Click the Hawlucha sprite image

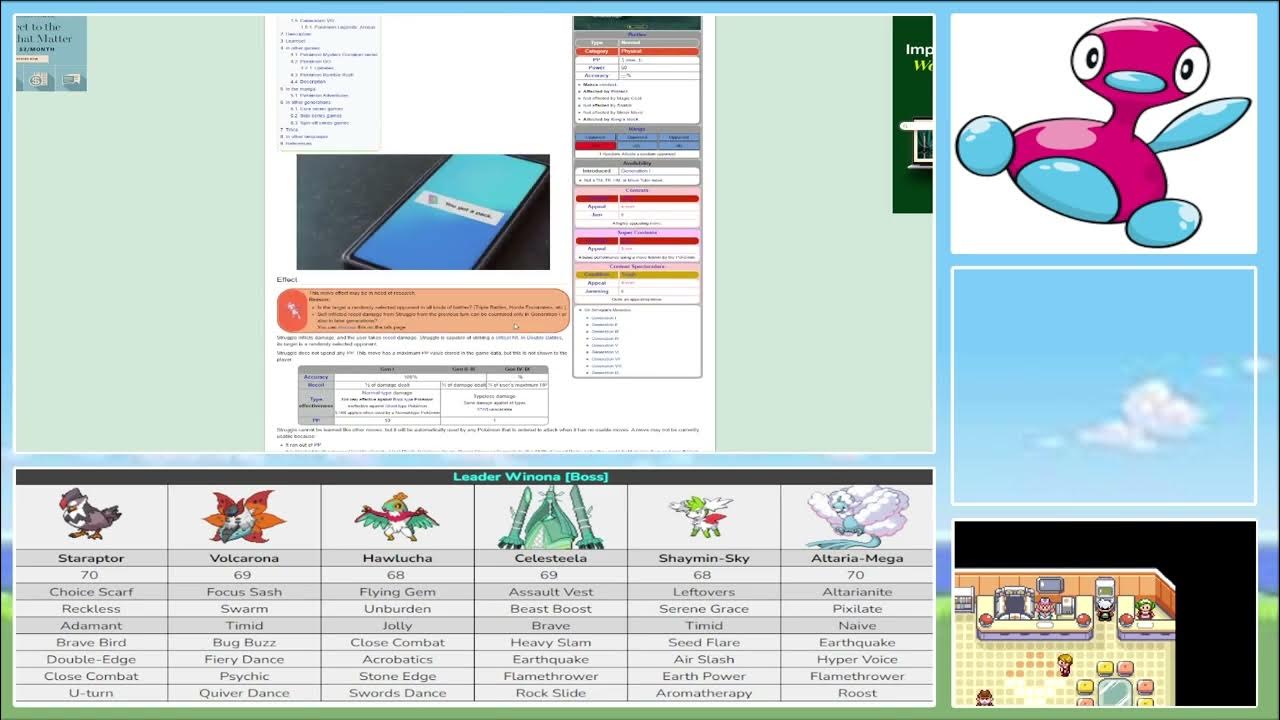(397, 517)
